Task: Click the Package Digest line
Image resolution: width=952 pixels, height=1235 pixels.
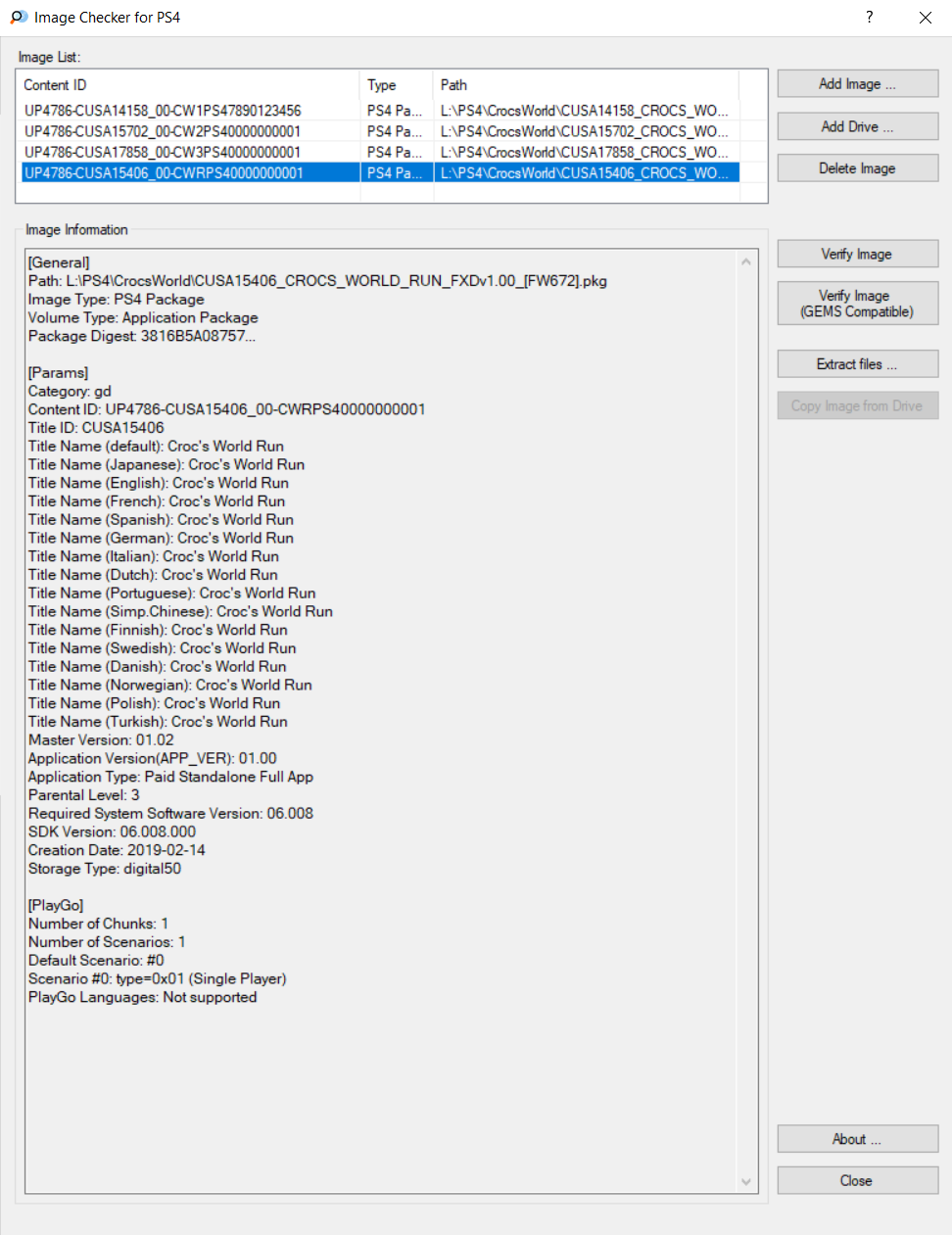Action: point(142,336)
